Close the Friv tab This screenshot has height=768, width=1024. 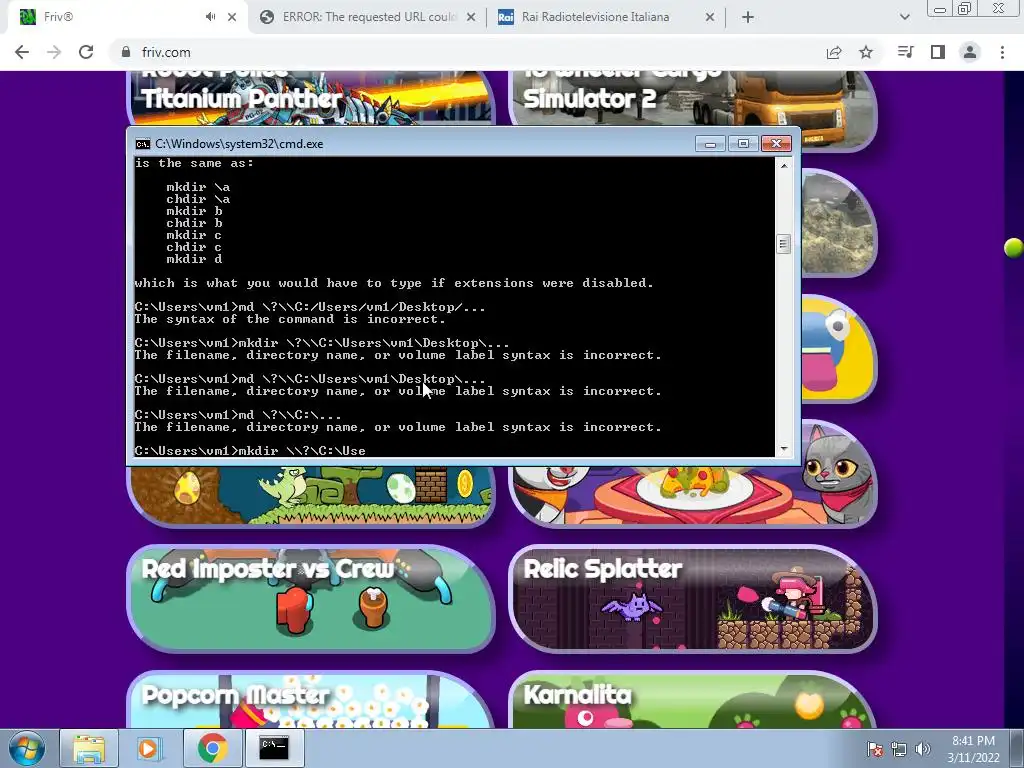232,17
